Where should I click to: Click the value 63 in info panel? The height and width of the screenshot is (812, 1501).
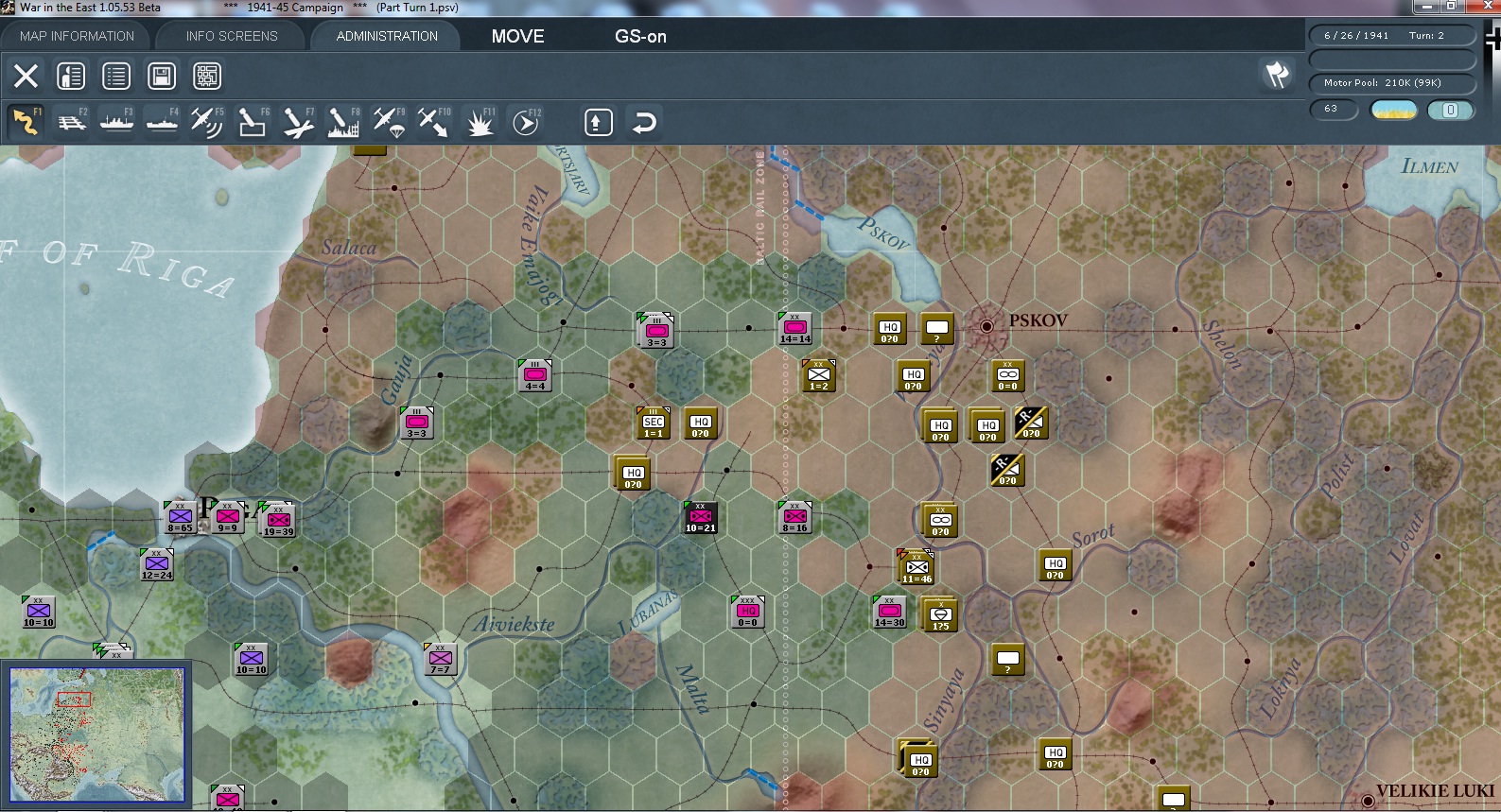[x=1333, y=110]
